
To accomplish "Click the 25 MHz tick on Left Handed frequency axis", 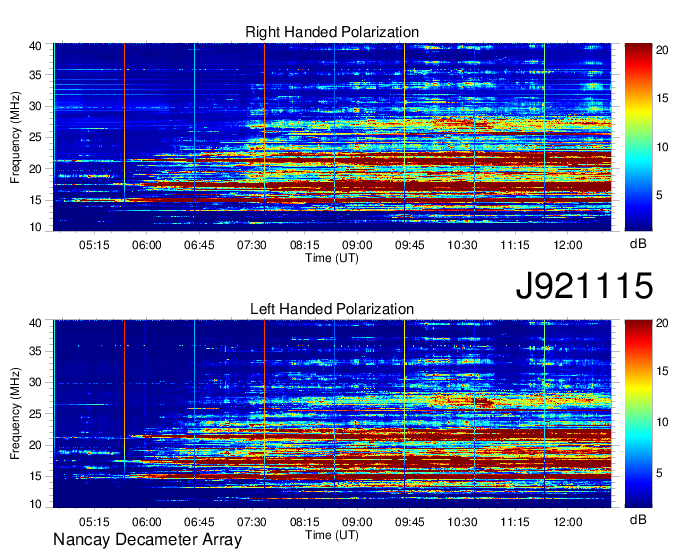I will [35, 414].
